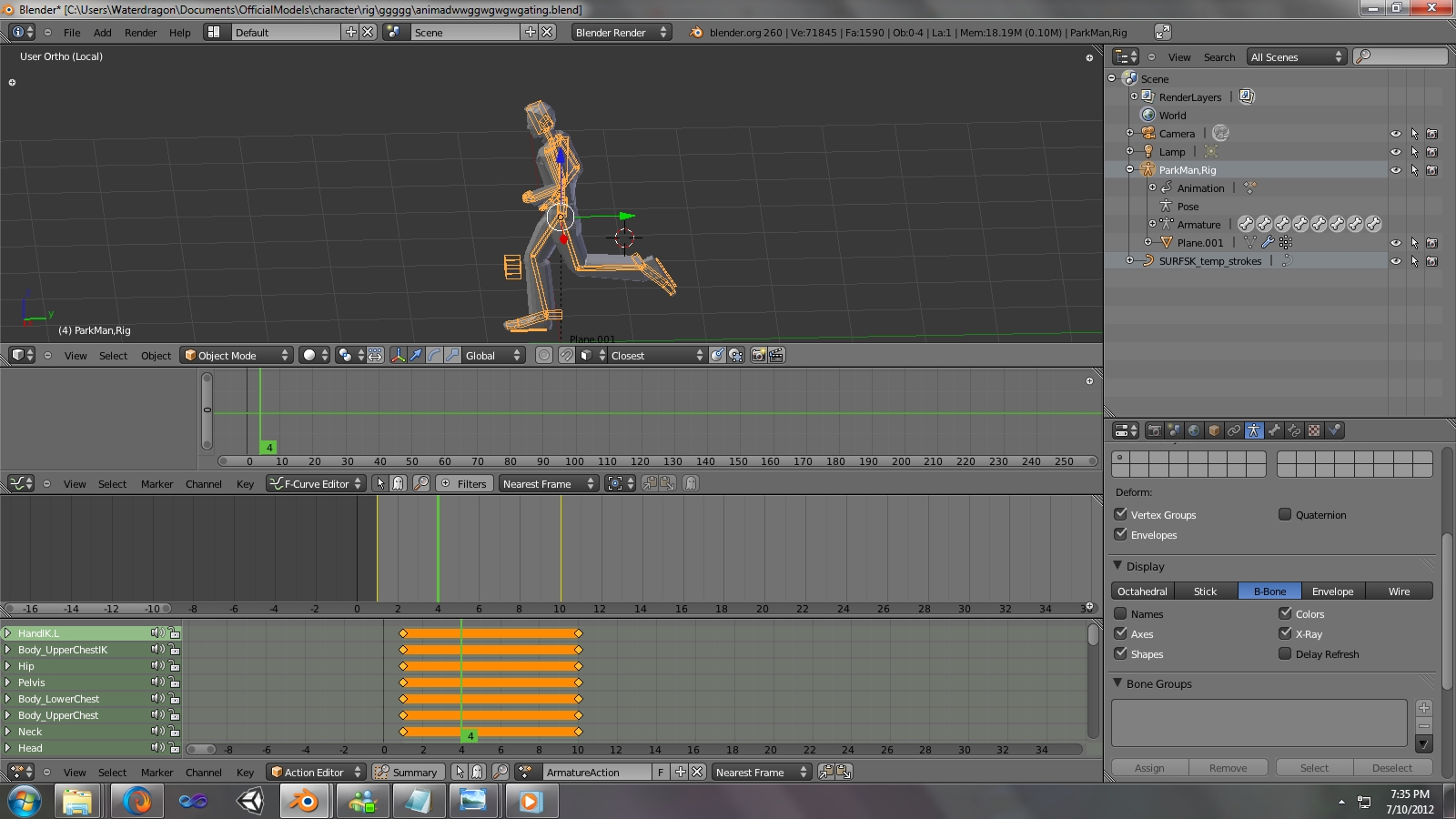Open the All Scenes outliner dropdown

point(1296,56)
